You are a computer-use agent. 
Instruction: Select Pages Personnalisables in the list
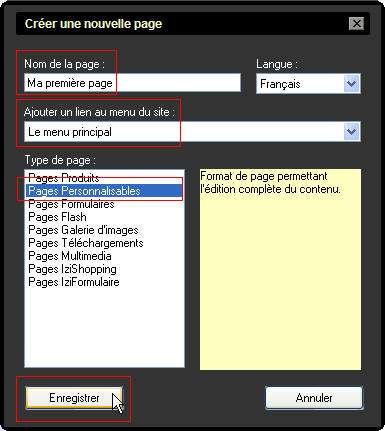104,191
